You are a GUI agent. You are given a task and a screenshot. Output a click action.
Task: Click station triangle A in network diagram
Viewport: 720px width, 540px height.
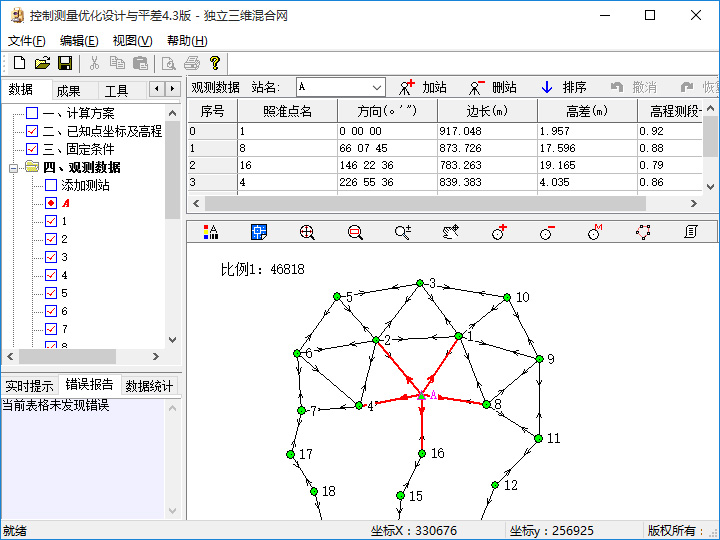tap(421, 395)
